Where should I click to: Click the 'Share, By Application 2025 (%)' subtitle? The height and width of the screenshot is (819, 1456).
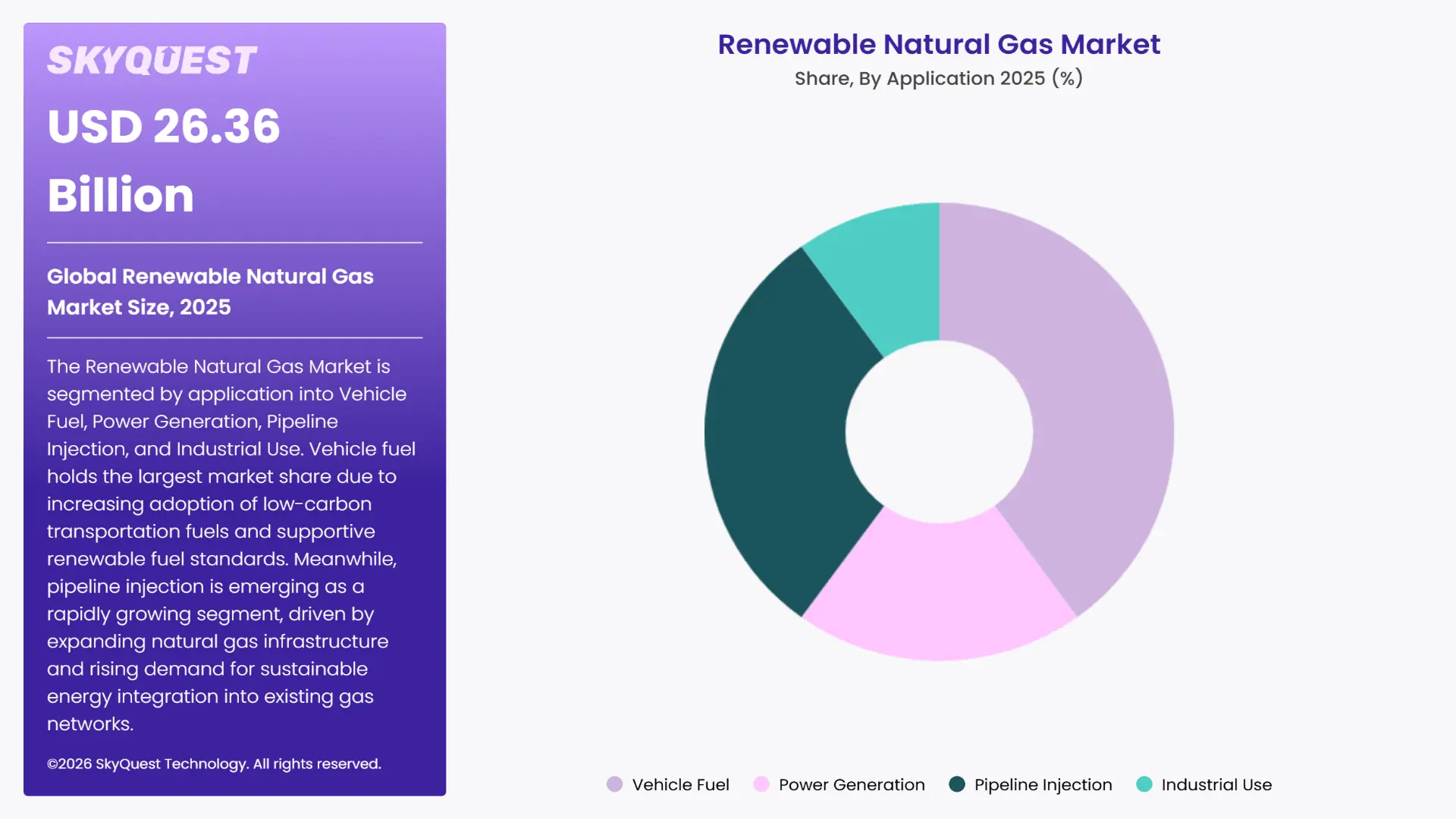pos(939,78)
